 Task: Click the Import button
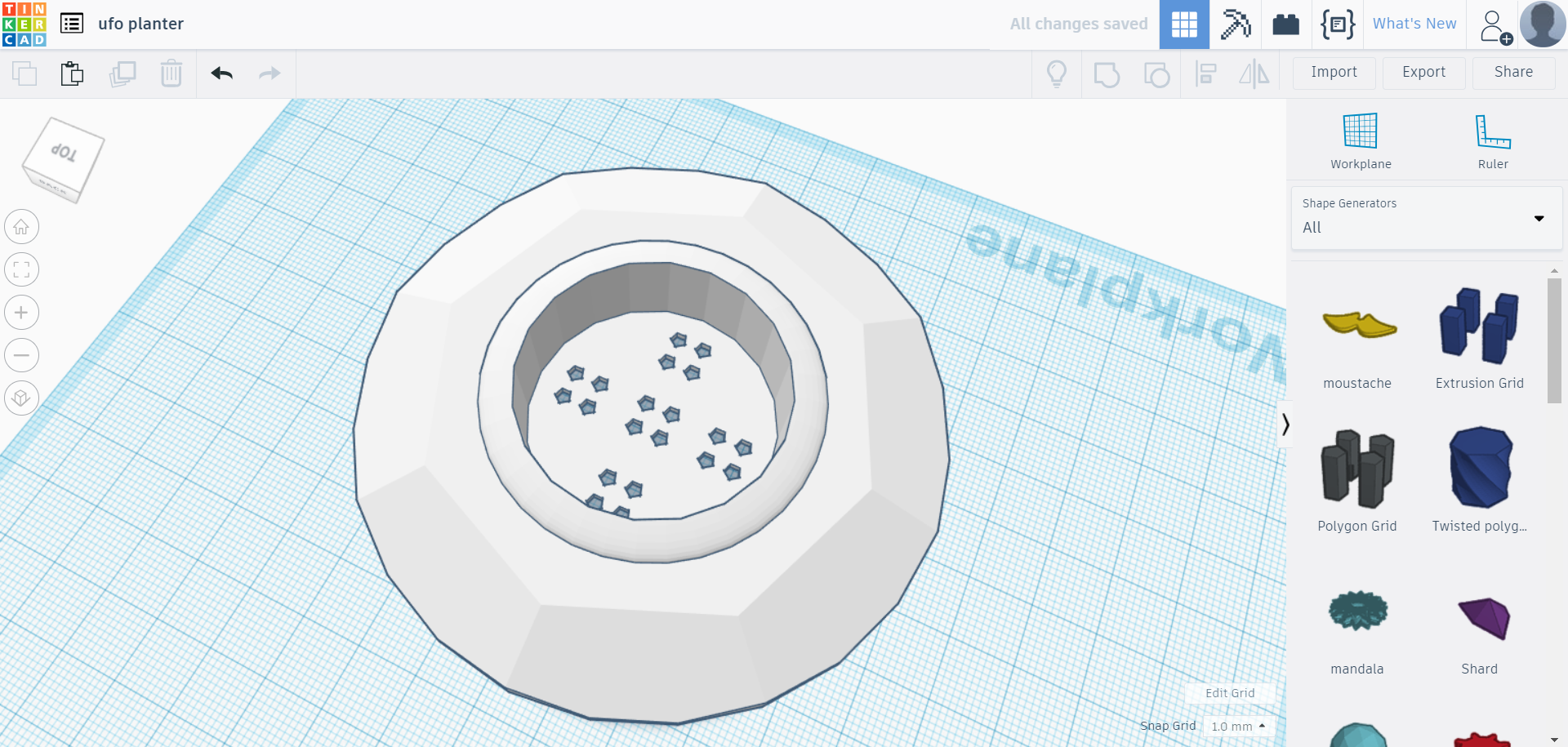[x=1334, y=73]
